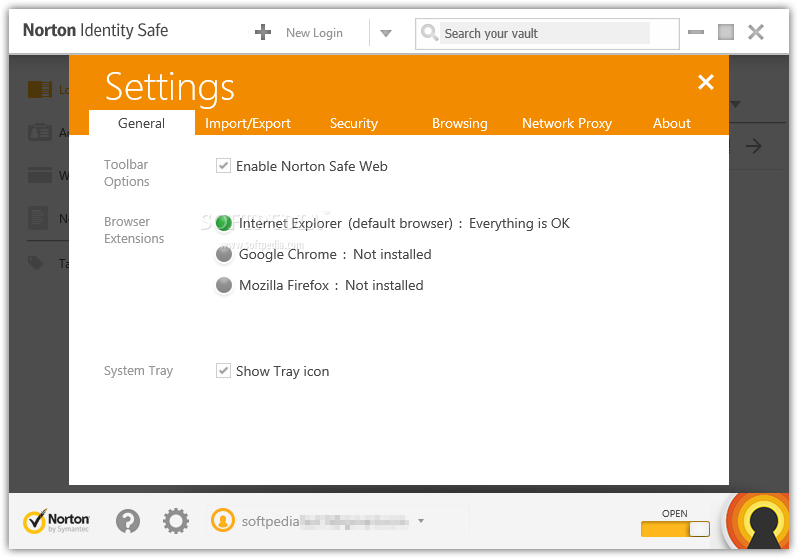Click Google Chrome : Not installed text
This screenshot has width=798, height=558.
335,254
